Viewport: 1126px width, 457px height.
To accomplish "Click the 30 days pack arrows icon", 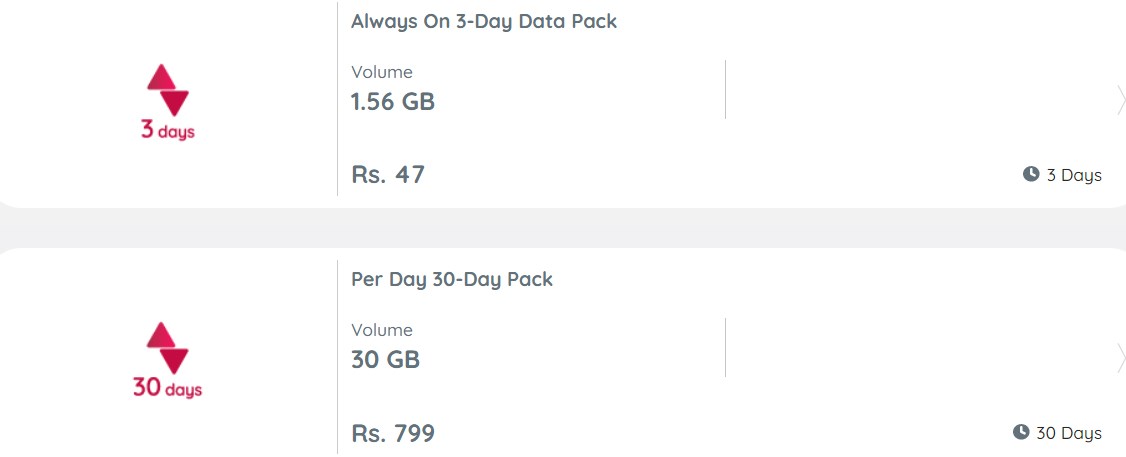I will 167,348.
